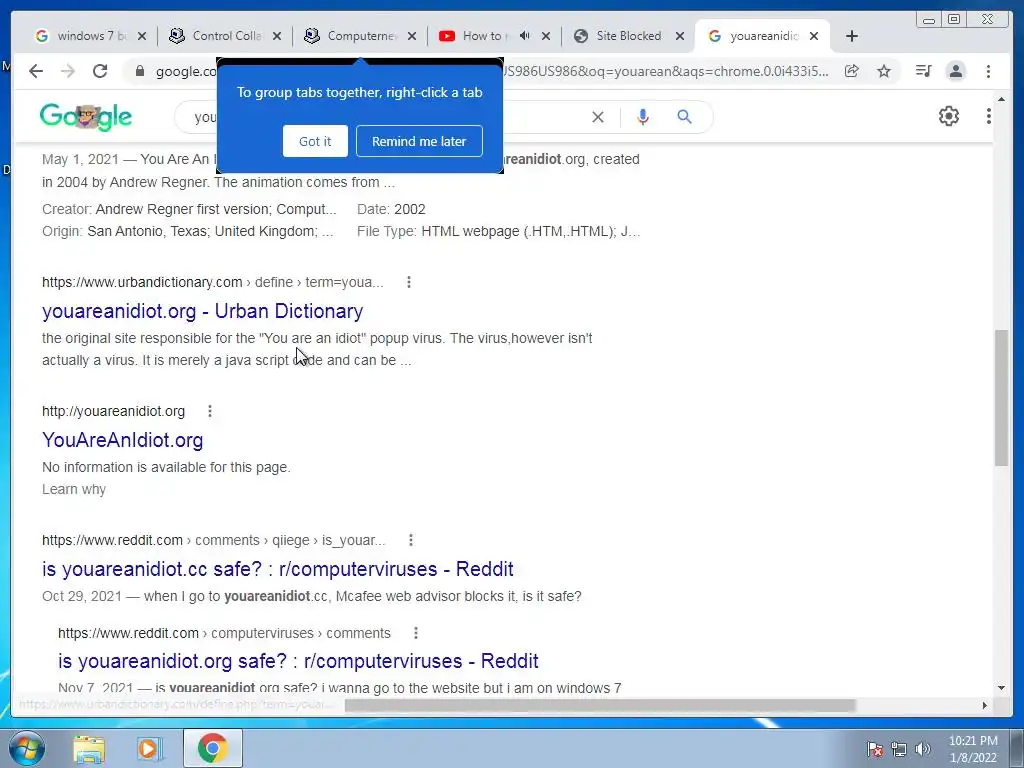This screenshot has width=1024, height=768.
Task: Click the blue magnifier search icon
Action: point(684,117)
